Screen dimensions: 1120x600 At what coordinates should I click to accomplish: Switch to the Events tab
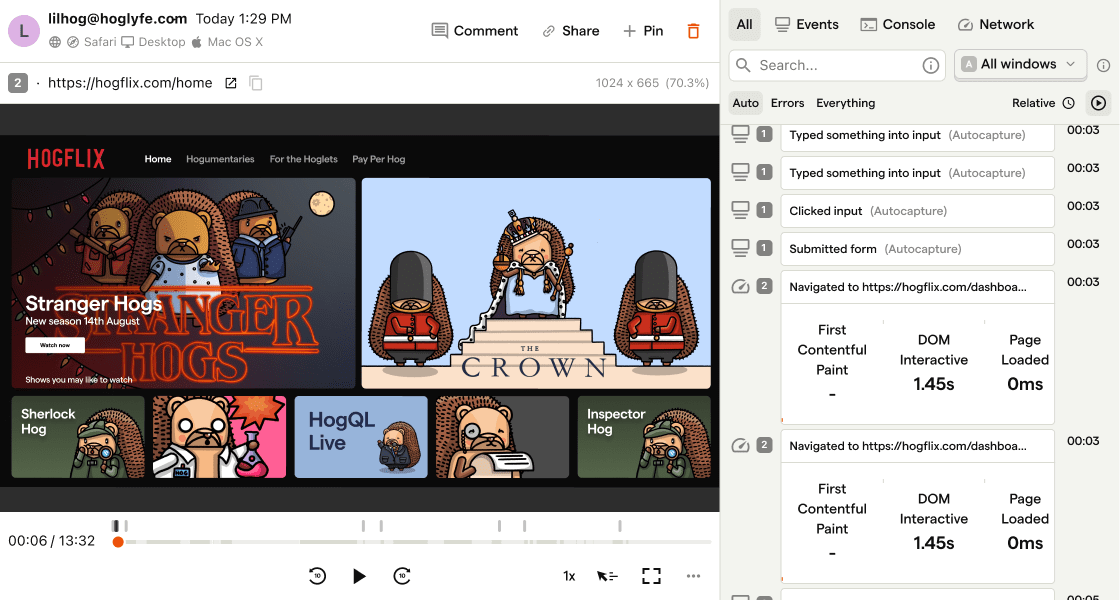(806, 24)
